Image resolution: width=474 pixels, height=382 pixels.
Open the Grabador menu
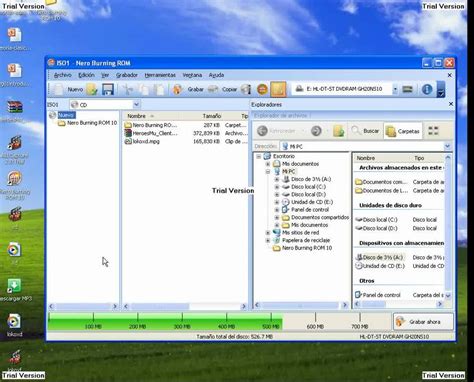[x=127, y=75]
